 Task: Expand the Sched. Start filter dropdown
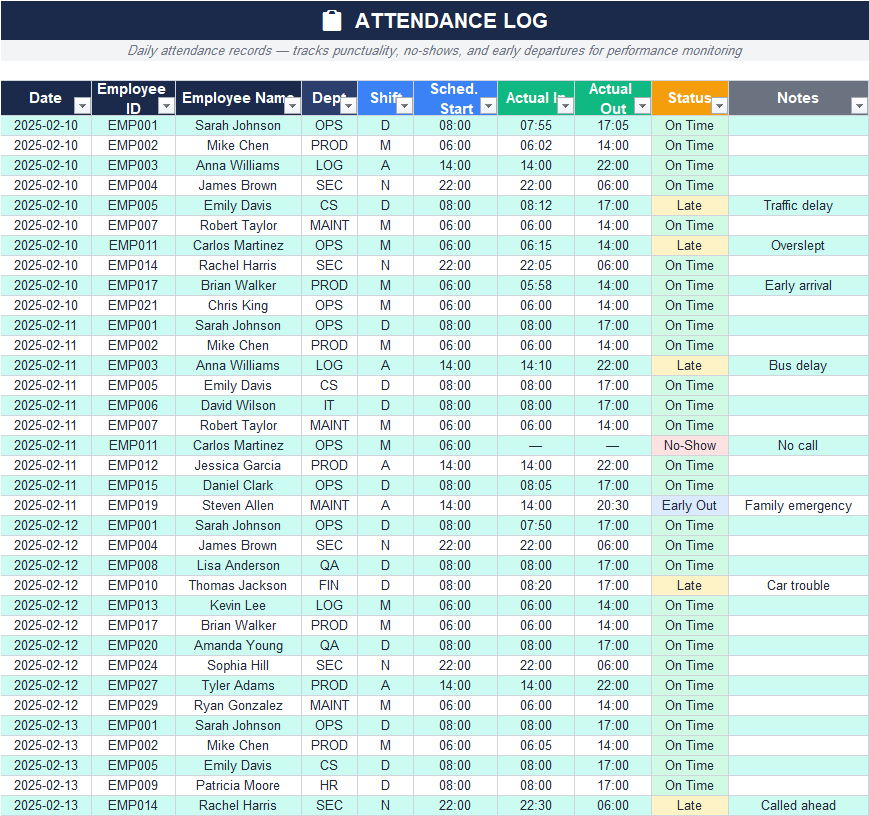click(489, 107)
